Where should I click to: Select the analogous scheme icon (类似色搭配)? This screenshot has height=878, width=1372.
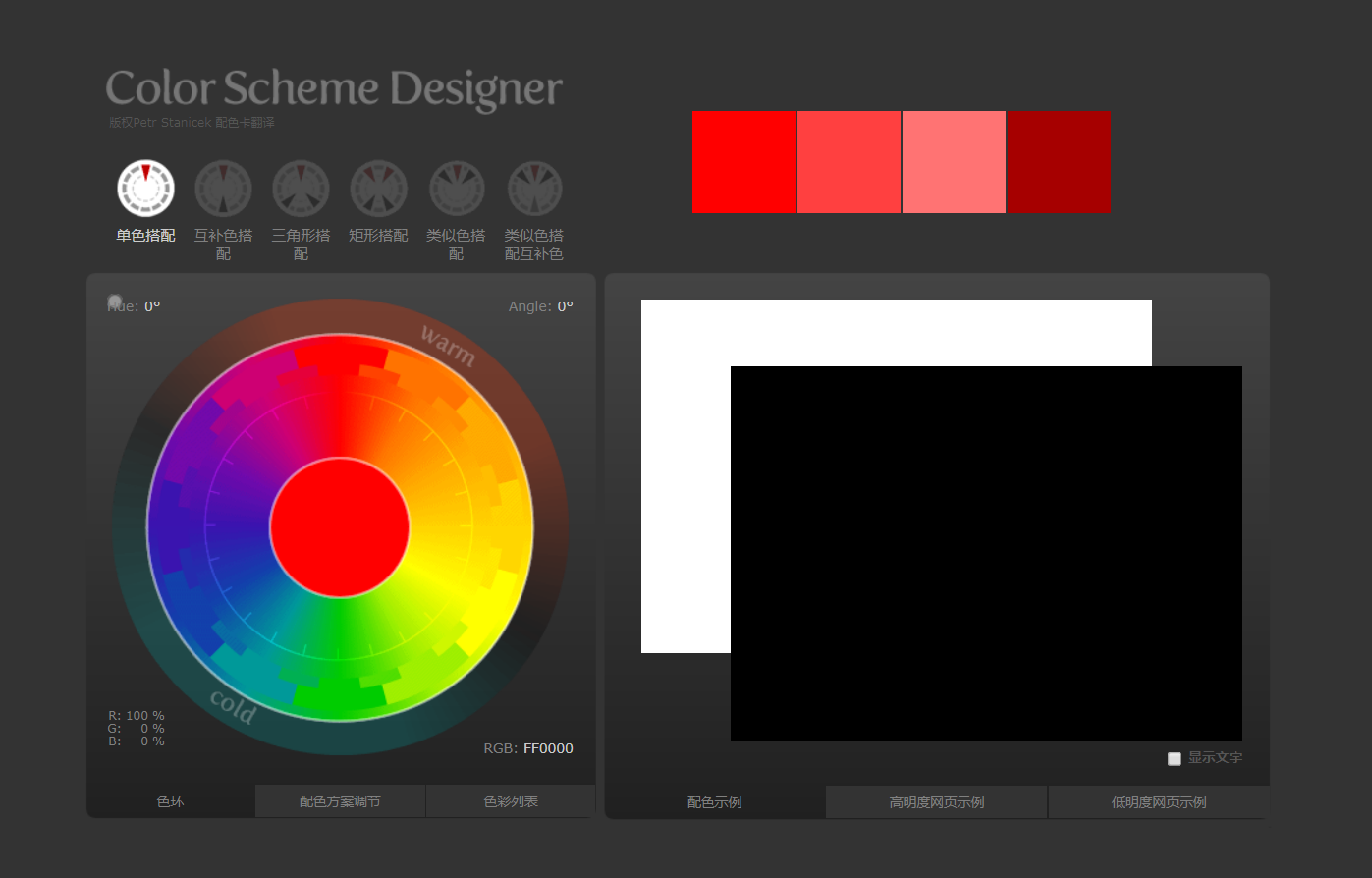click(456, 188)
